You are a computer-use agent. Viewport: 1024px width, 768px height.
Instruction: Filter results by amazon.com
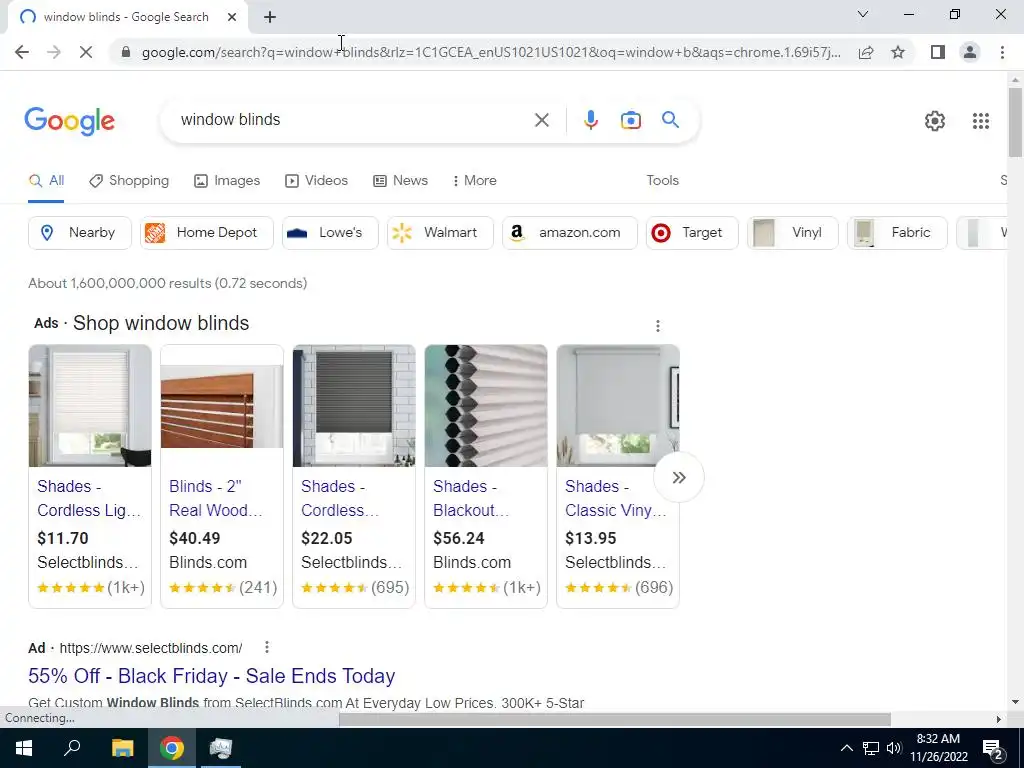click(x=569, y=233)
